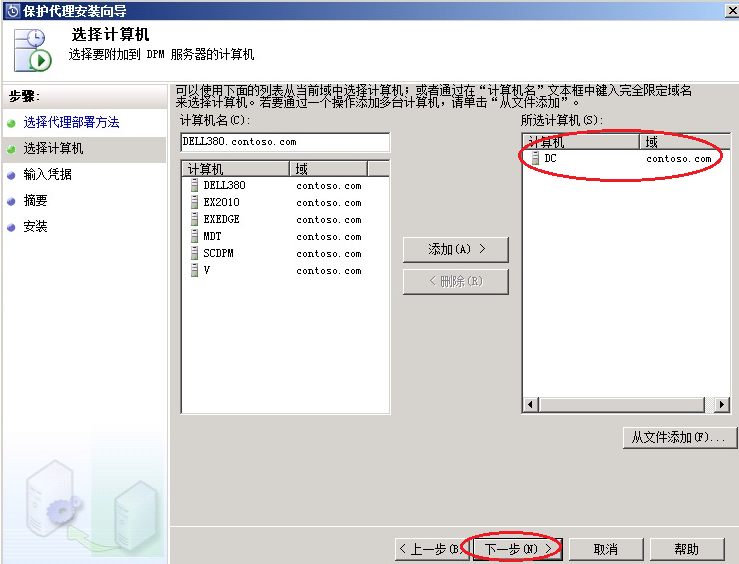Select EX2010 row name text
The width and height of the screenshot is (739, 564).
coord(222,202)
